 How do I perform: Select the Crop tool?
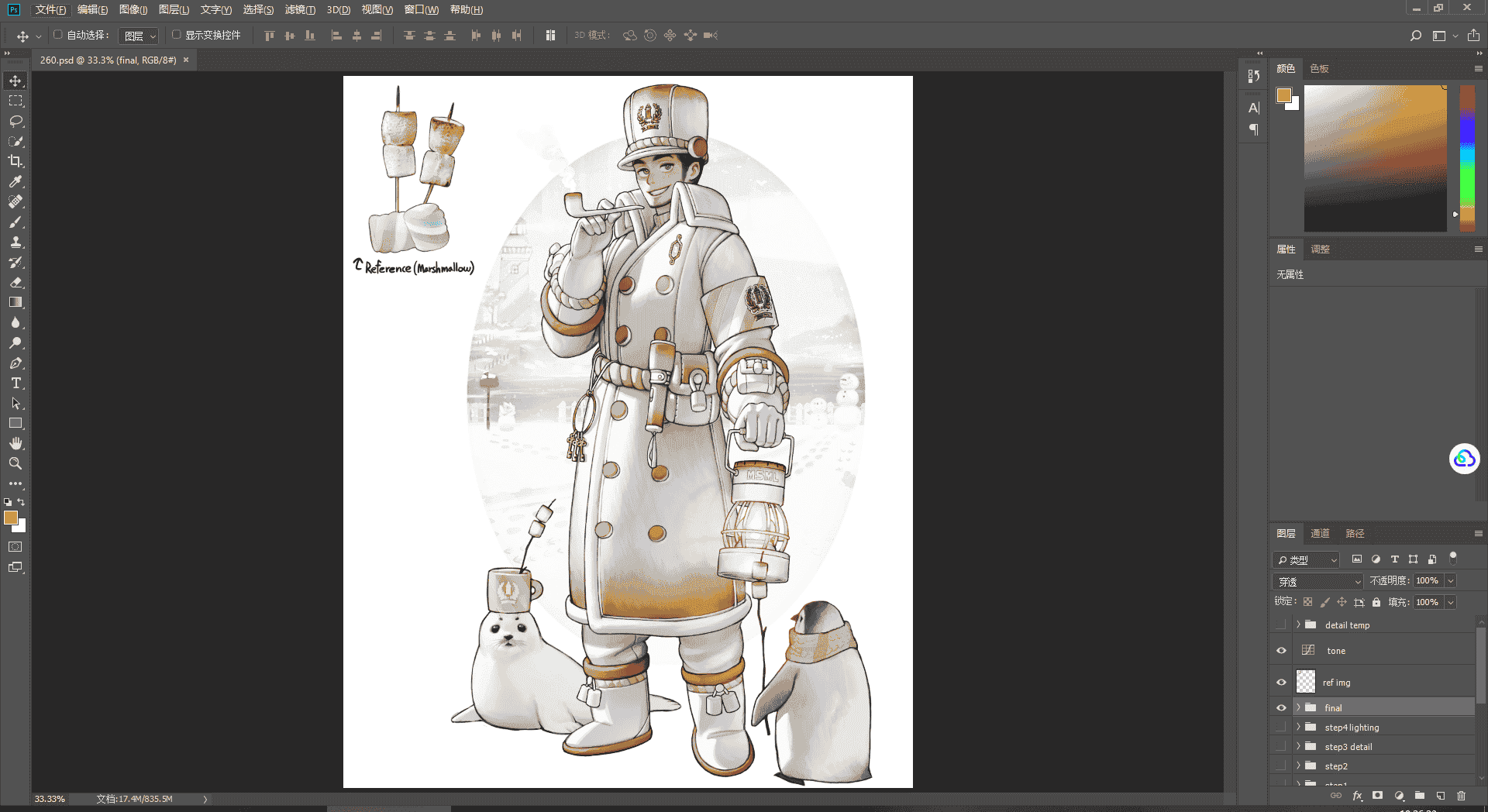pos(15,161)
